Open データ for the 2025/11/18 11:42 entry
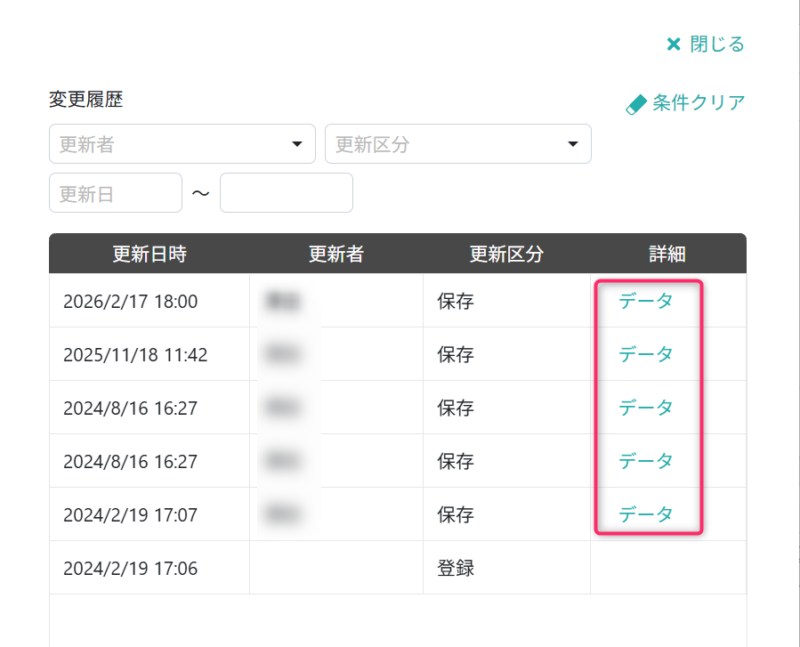This screenshot has width=800, height=647. point(646,354)
